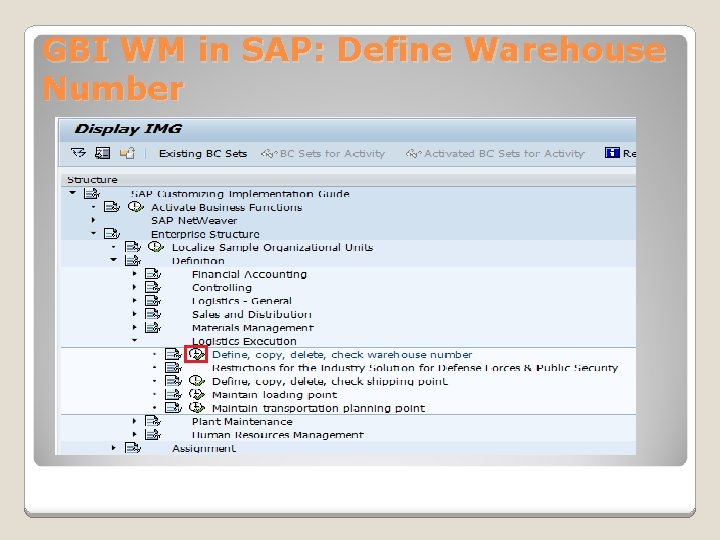Viewport: 720px width, 540px height.
Task: Select 'SAP NetWeaver' tree label
Action: (x=194, y=220)
